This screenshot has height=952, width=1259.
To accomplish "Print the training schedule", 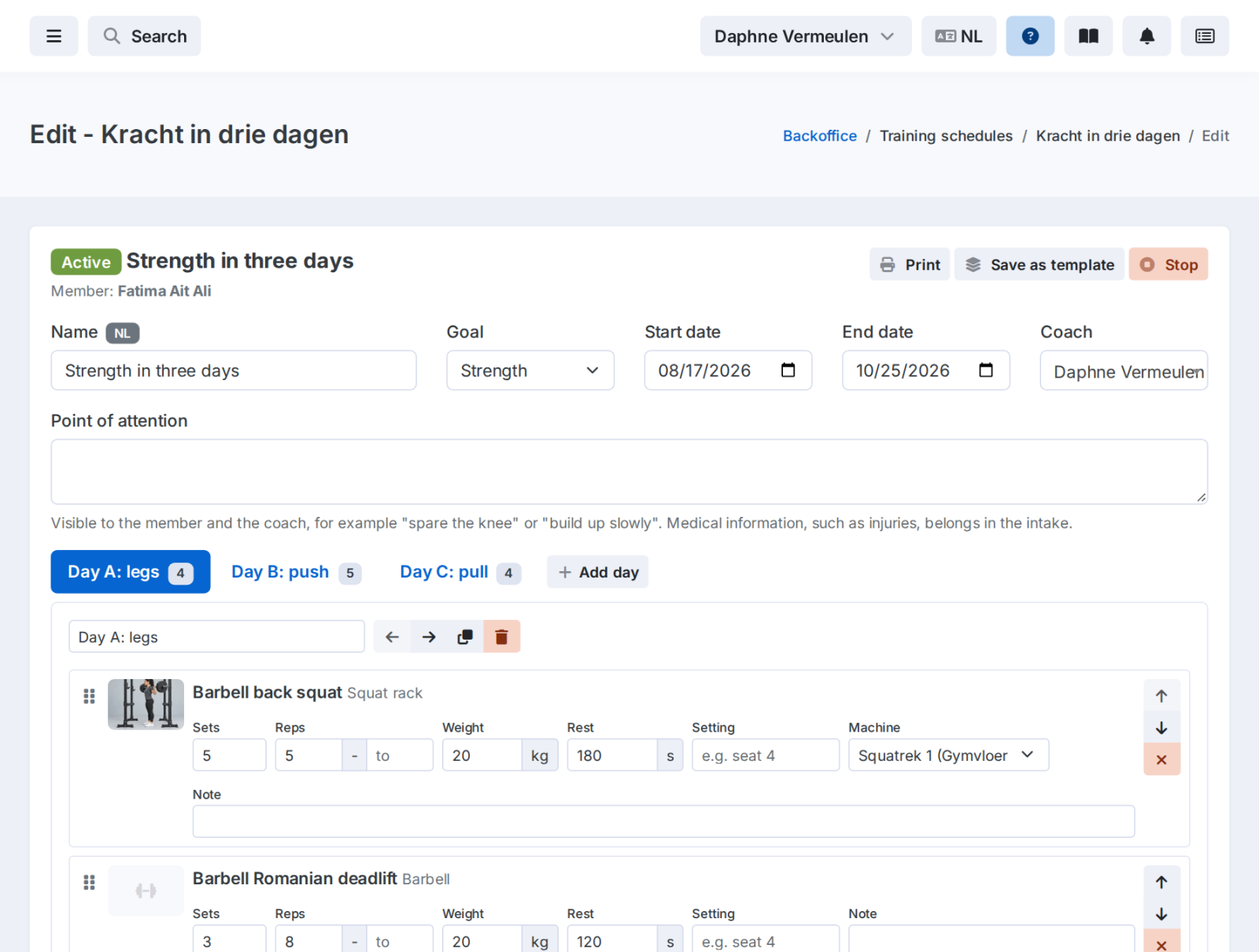I will point(910,264).
